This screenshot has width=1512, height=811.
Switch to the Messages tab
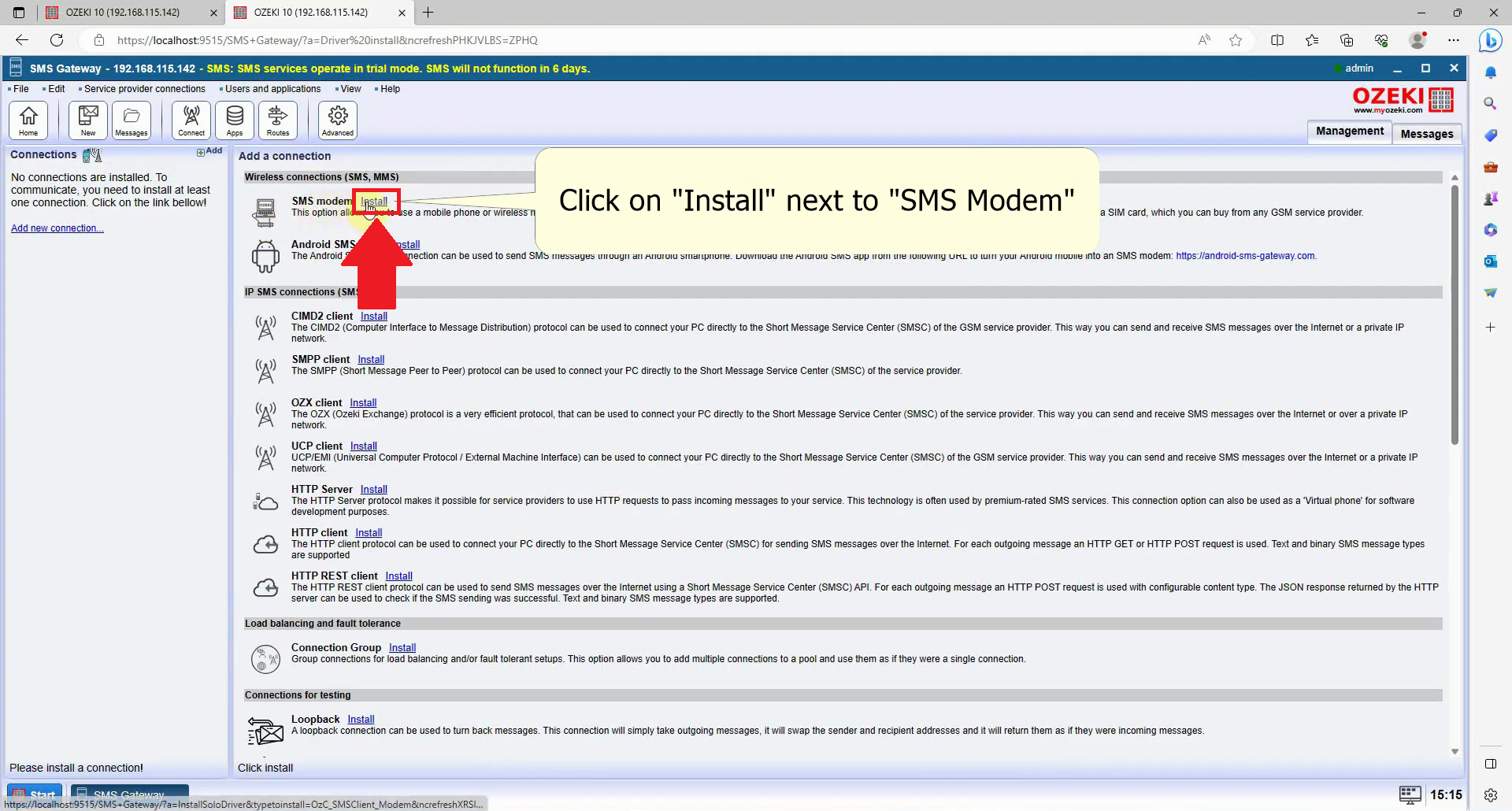point(1426,134)
